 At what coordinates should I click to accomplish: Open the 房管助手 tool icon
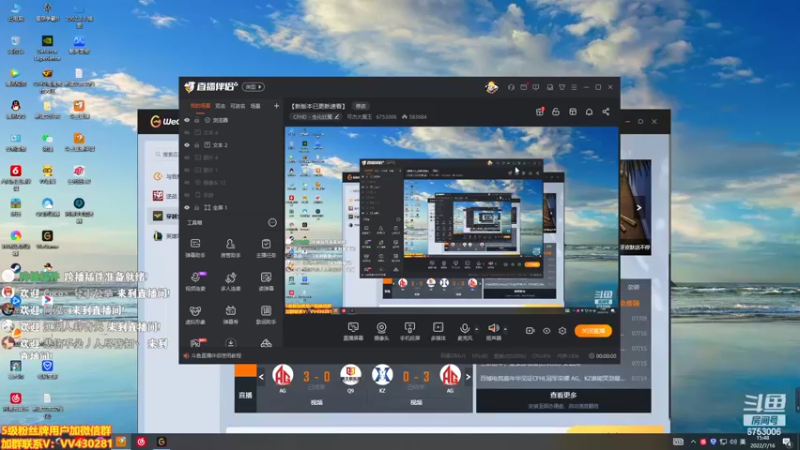coord(230,247)
